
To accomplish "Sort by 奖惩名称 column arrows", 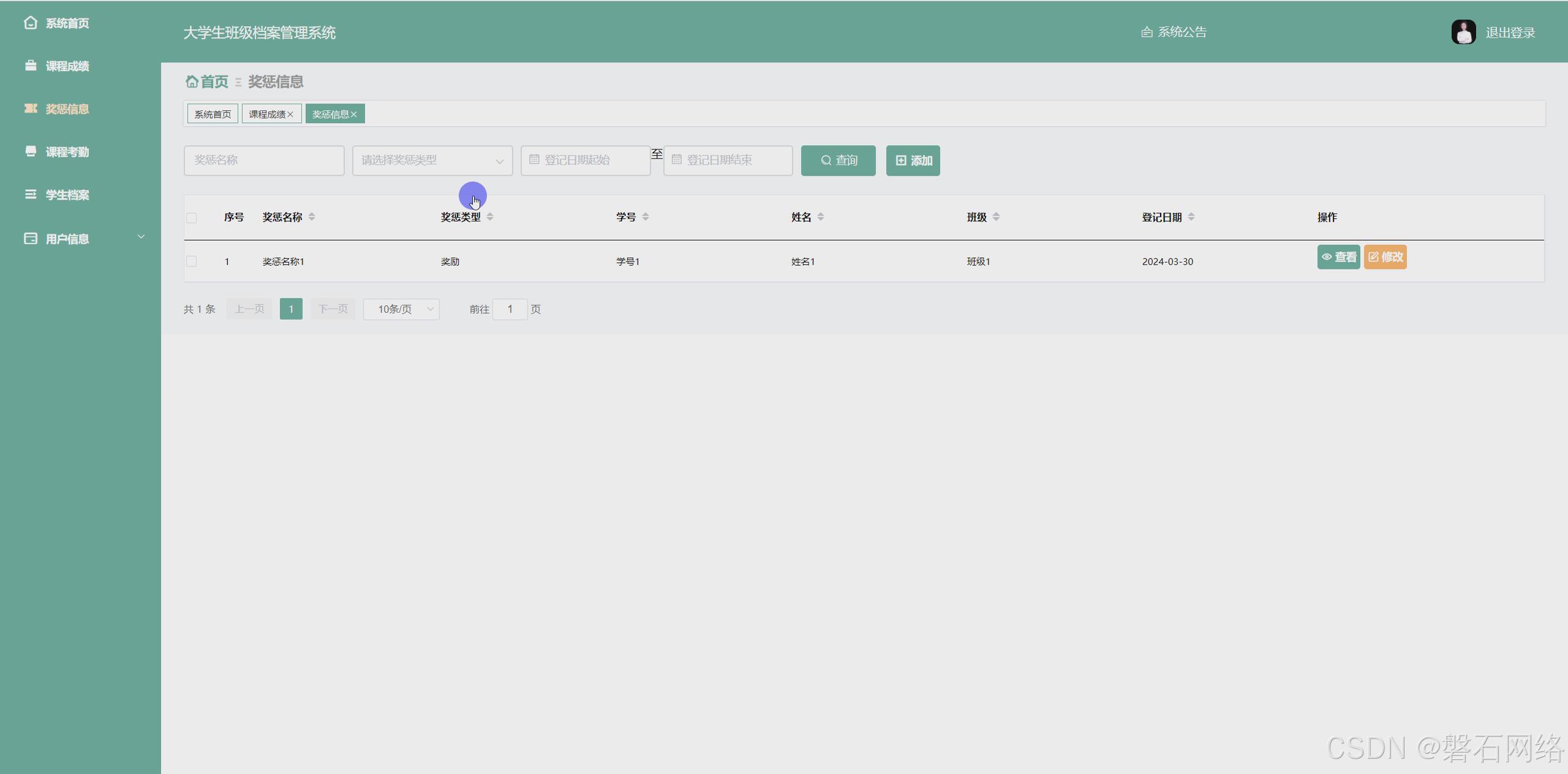I will pyautogui.click(x=312, y=217).
